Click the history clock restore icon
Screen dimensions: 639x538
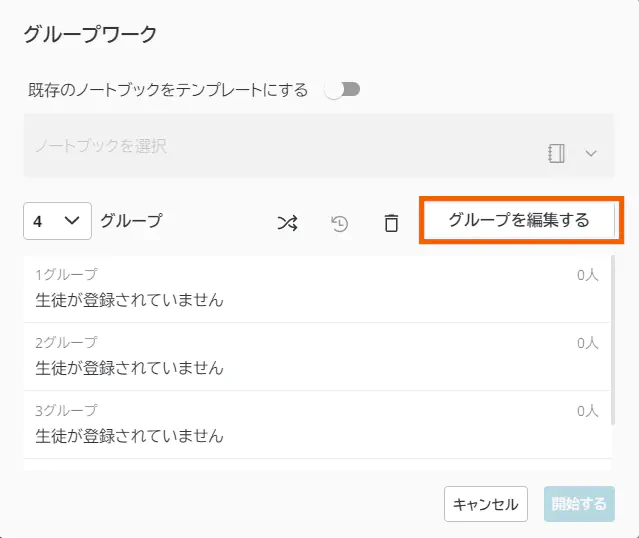point(340,223)
